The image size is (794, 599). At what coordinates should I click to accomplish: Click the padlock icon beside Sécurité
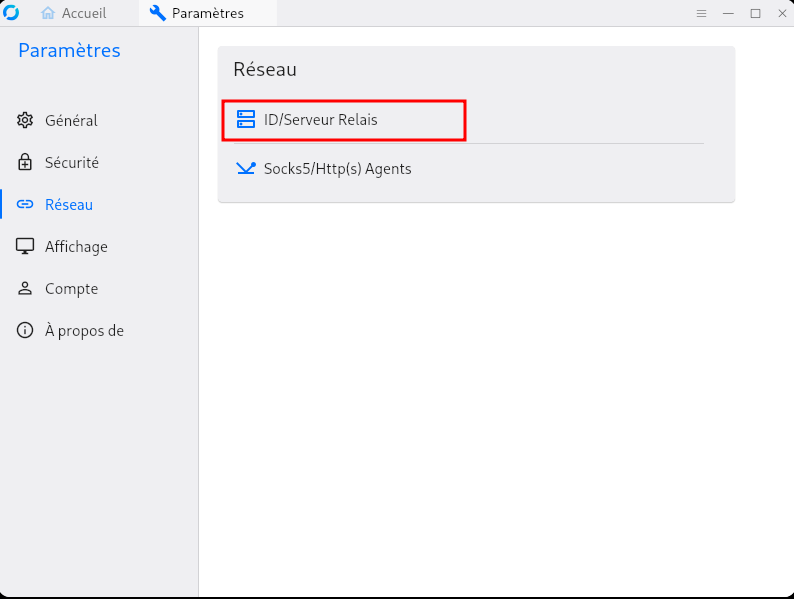coord(25,163)
